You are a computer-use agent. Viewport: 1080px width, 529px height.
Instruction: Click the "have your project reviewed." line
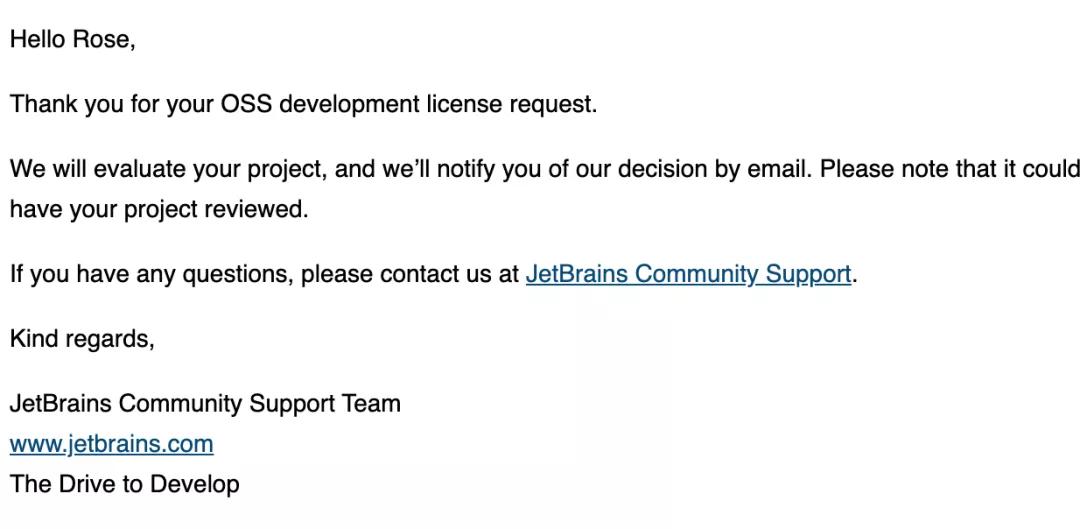coord(159,210)
